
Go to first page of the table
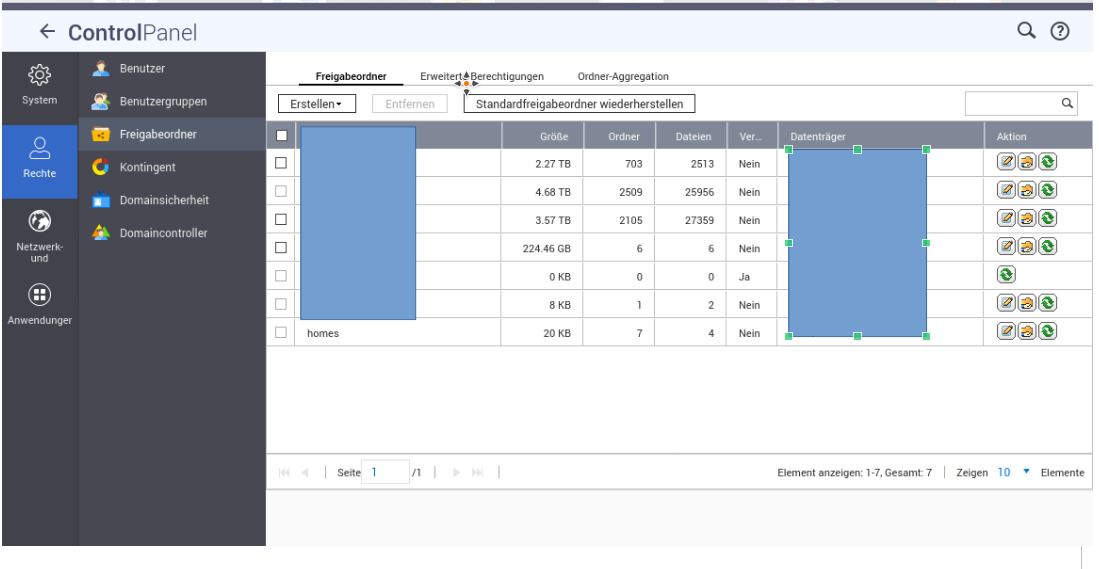coord(284,472)
